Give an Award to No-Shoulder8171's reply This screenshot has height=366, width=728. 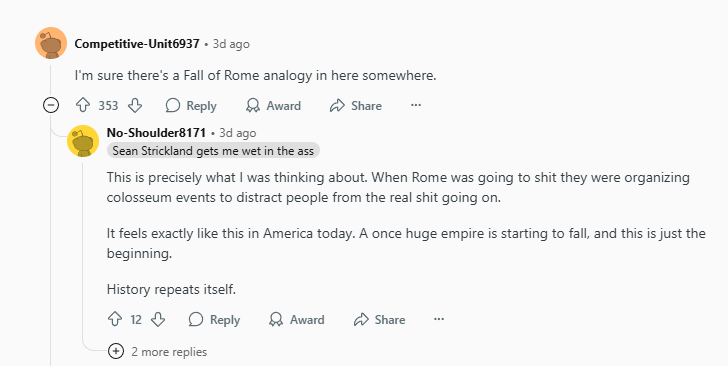pos(297,320)
